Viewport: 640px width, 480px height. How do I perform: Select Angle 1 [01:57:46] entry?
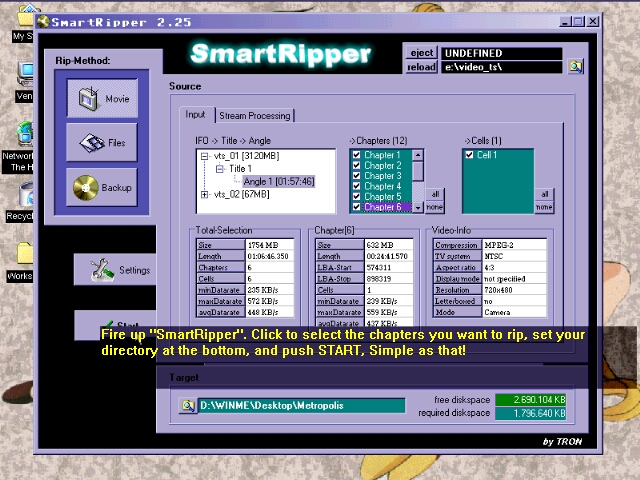pos(279,181)
